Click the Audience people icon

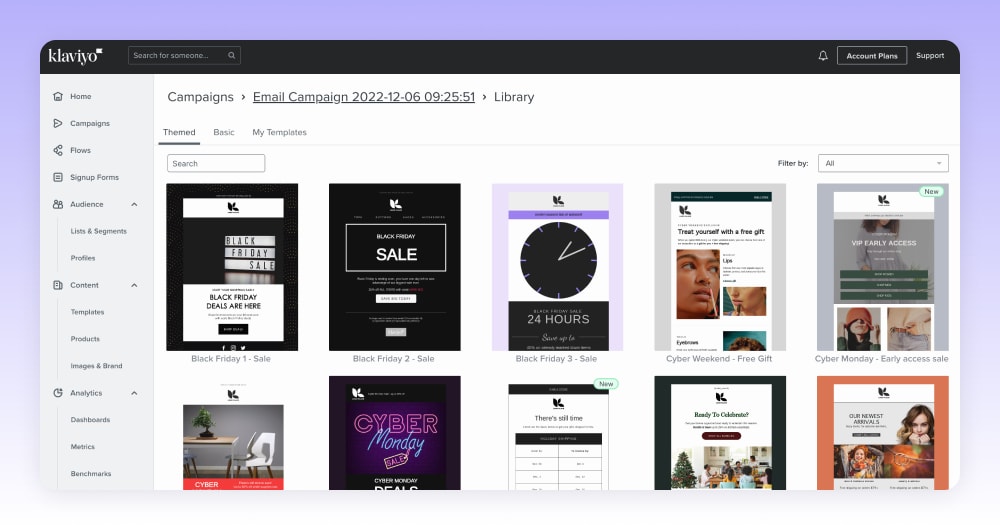click(58, 204)
